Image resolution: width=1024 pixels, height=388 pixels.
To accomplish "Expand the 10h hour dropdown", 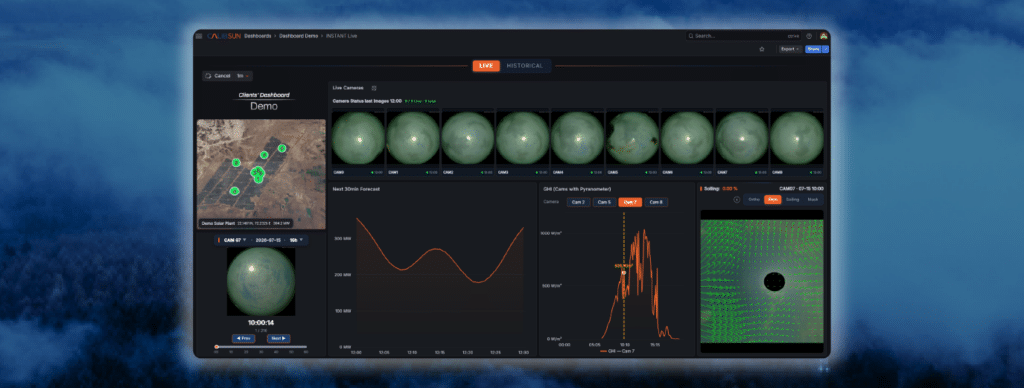I will pyautogui.click(x=296, y=240).
